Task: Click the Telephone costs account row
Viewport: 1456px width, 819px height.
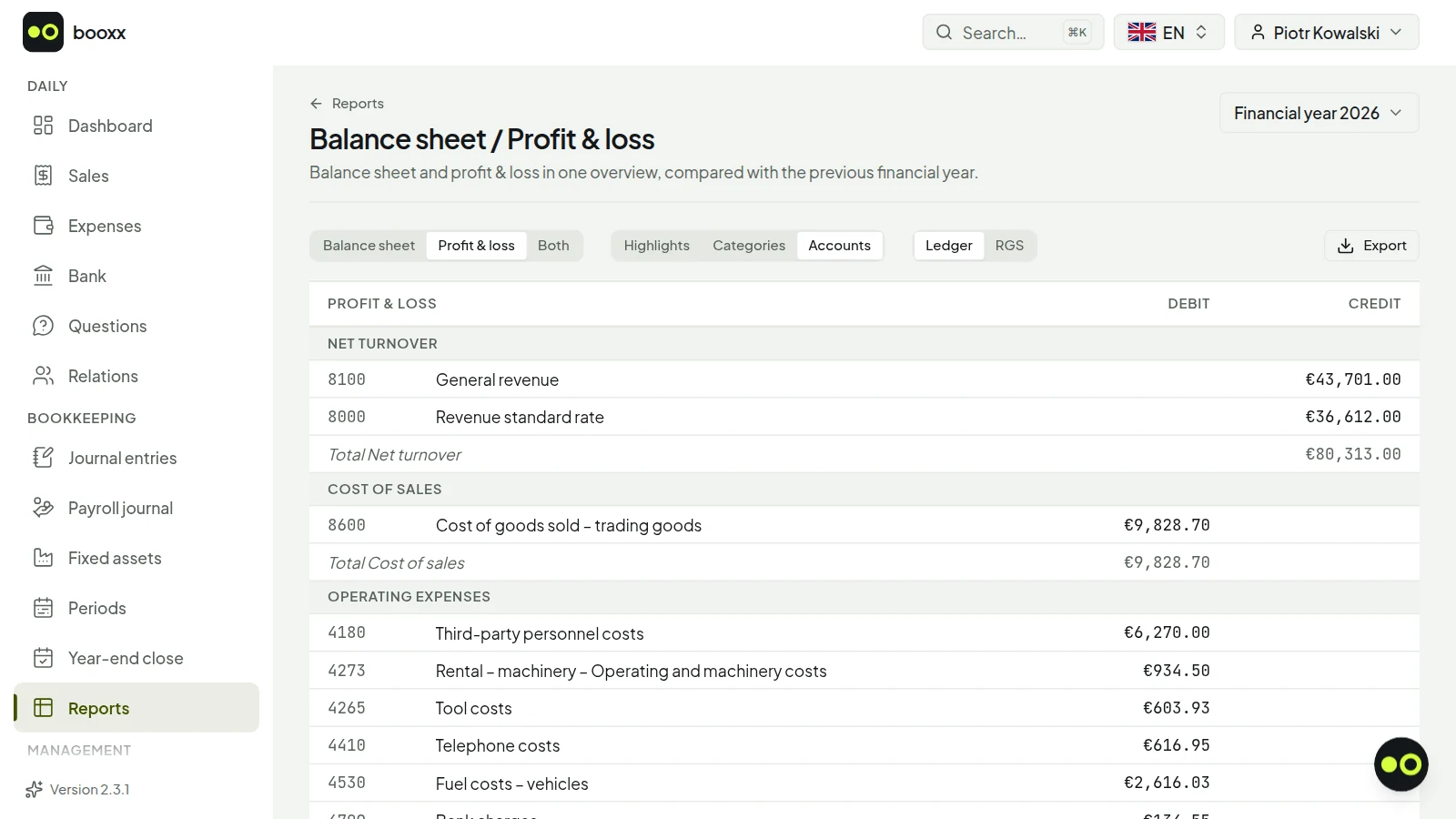Action: pos(864,745)
